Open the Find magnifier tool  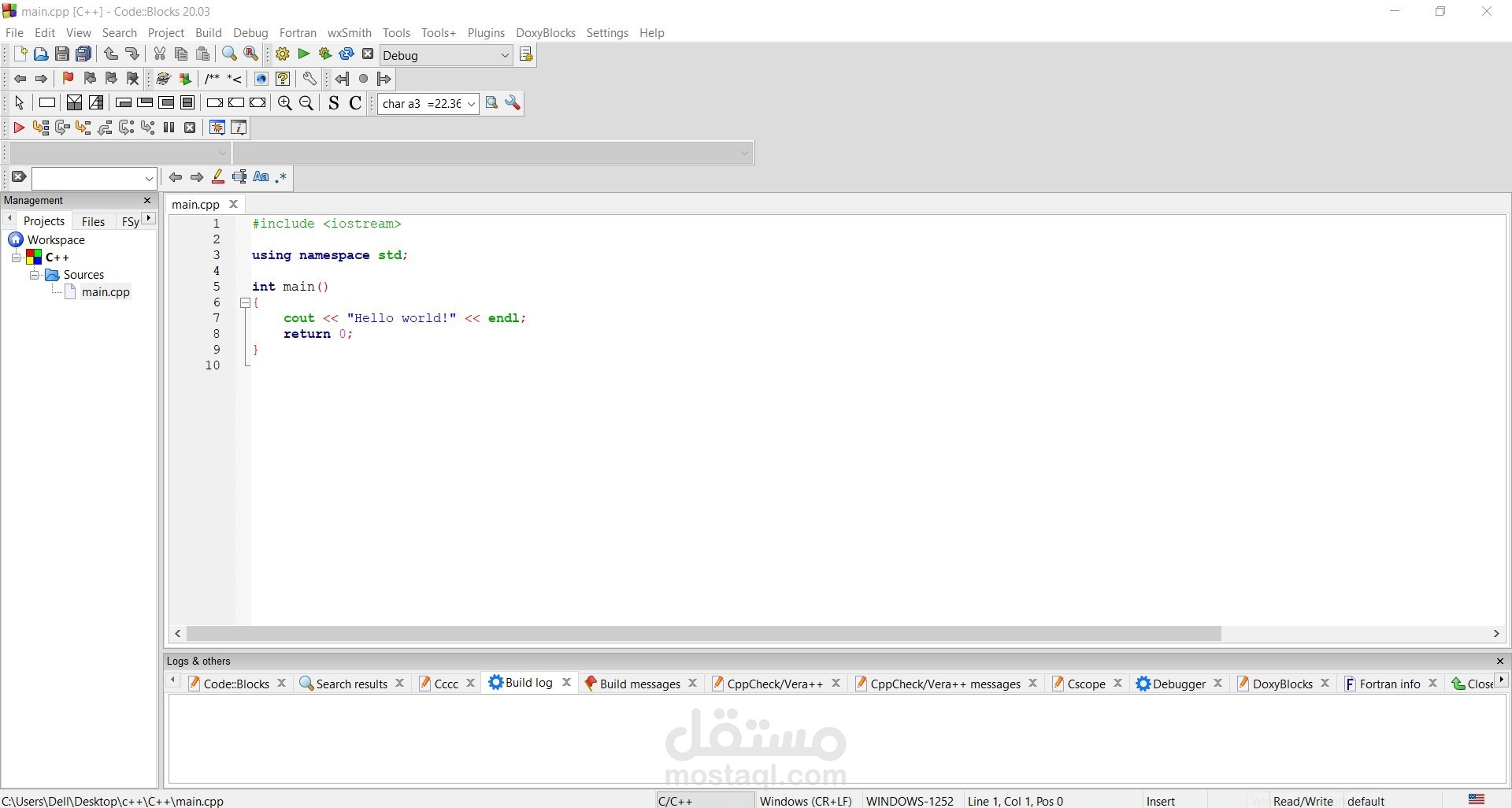click(x=229, y=54)
